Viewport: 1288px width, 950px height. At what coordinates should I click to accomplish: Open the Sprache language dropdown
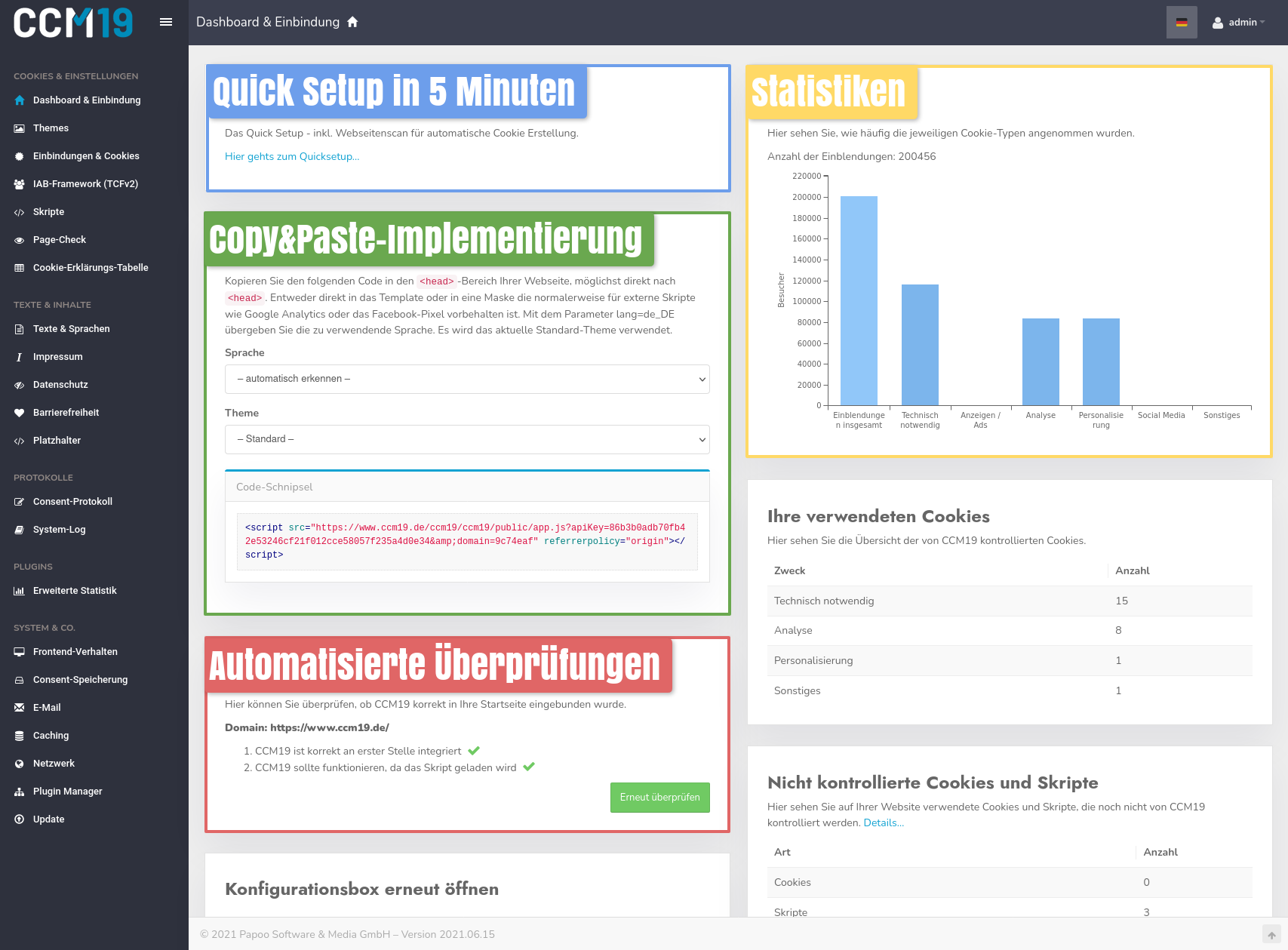point(467,379)
